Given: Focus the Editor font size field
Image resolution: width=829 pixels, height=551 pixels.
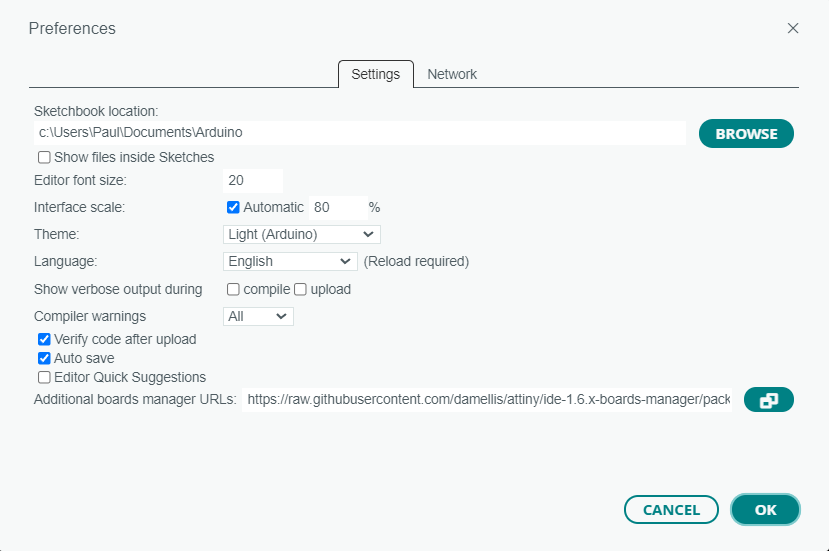Looking at the screenshot, I should click(253, 180).
